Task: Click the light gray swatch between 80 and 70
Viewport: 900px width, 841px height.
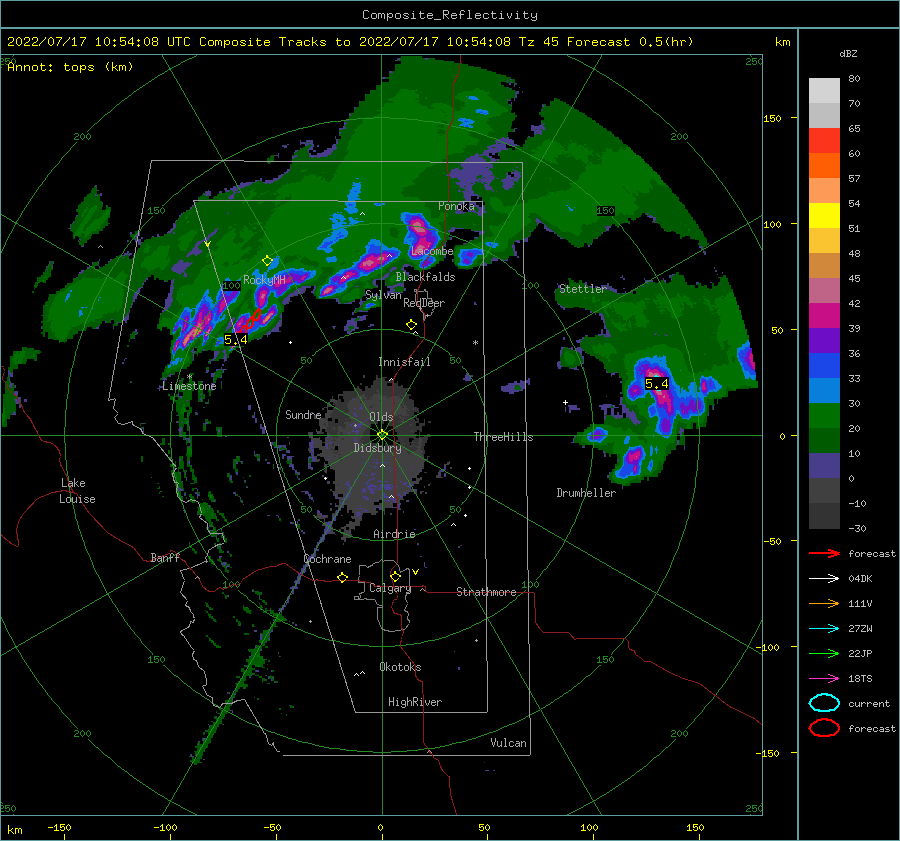Action: [x=824, y=91]
